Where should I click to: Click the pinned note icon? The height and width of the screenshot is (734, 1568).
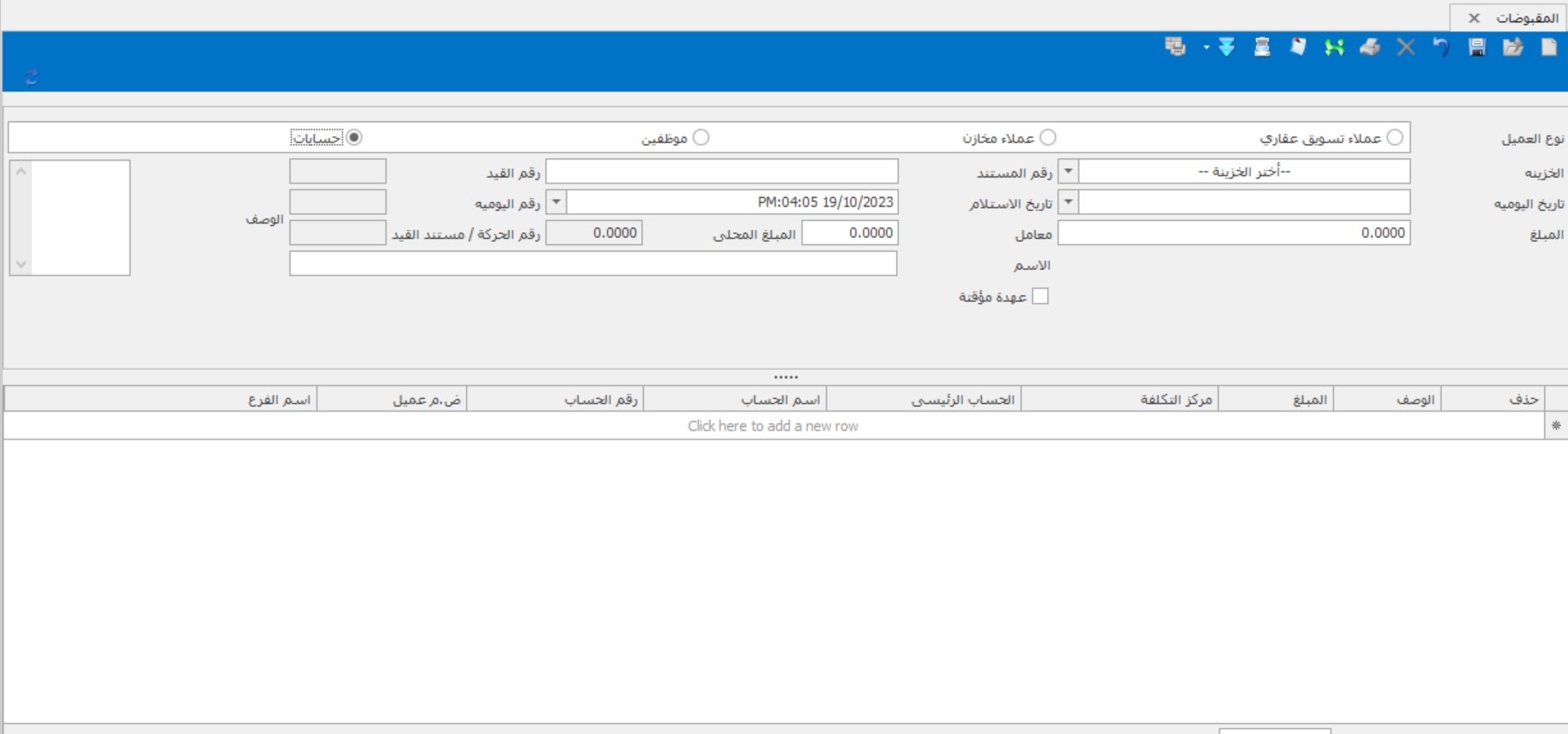point(1298,48)
